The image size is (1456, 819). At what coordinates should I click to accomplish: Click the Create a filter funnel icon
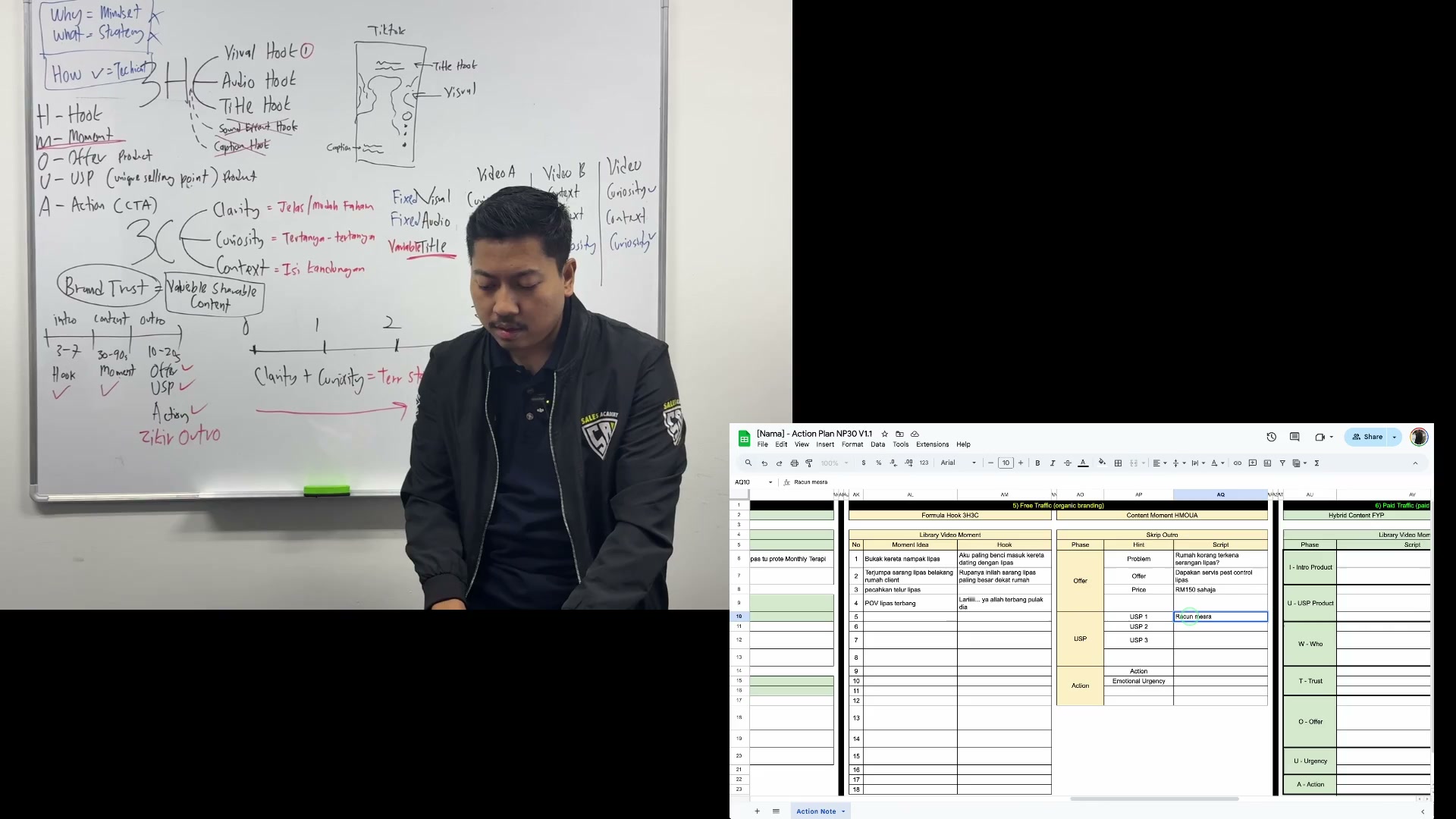pyautogui.click(x=1282, y=463)
